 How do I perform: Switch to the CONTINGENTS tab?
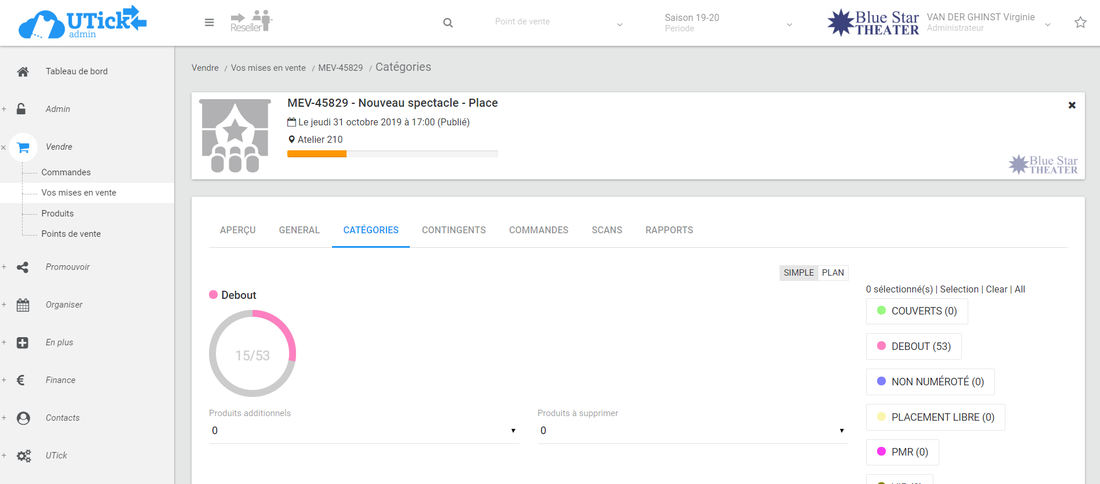pyautogui.click(x=453, y=230)
